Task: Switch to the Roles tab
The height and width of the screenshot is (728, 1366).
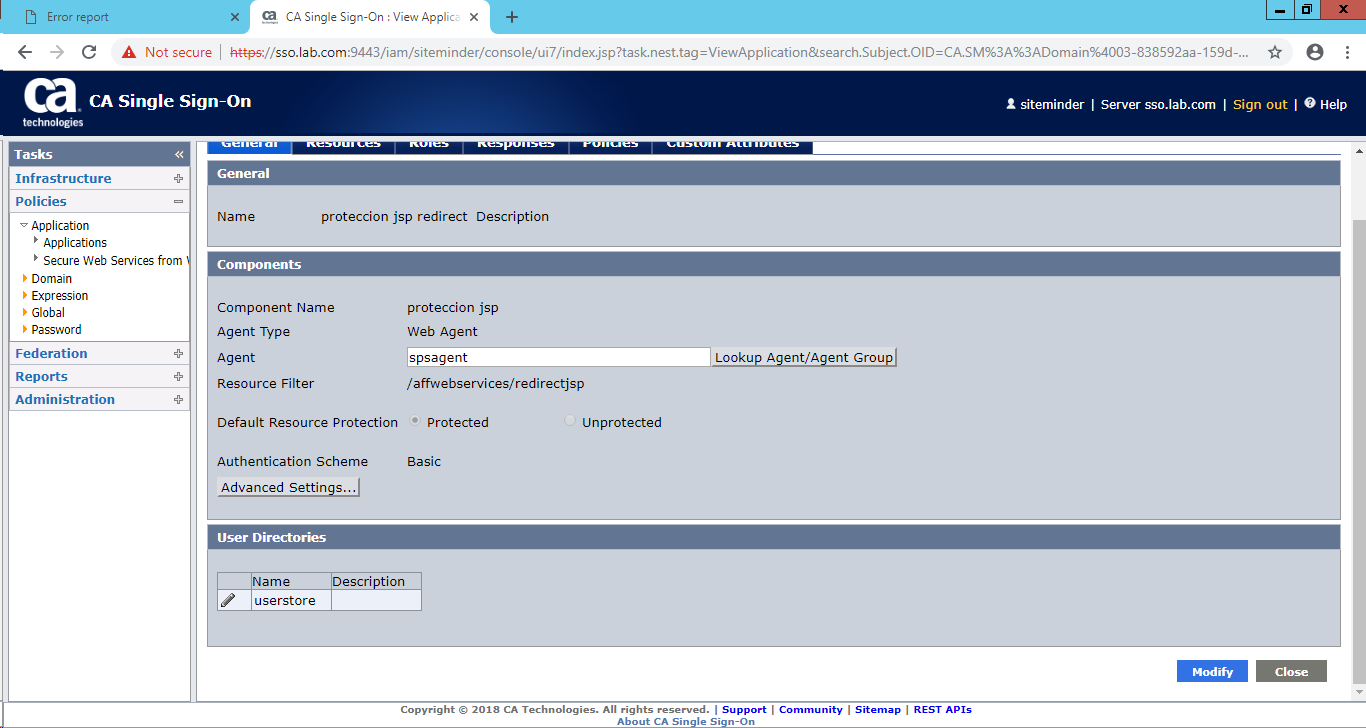Action: click(429, 144)
